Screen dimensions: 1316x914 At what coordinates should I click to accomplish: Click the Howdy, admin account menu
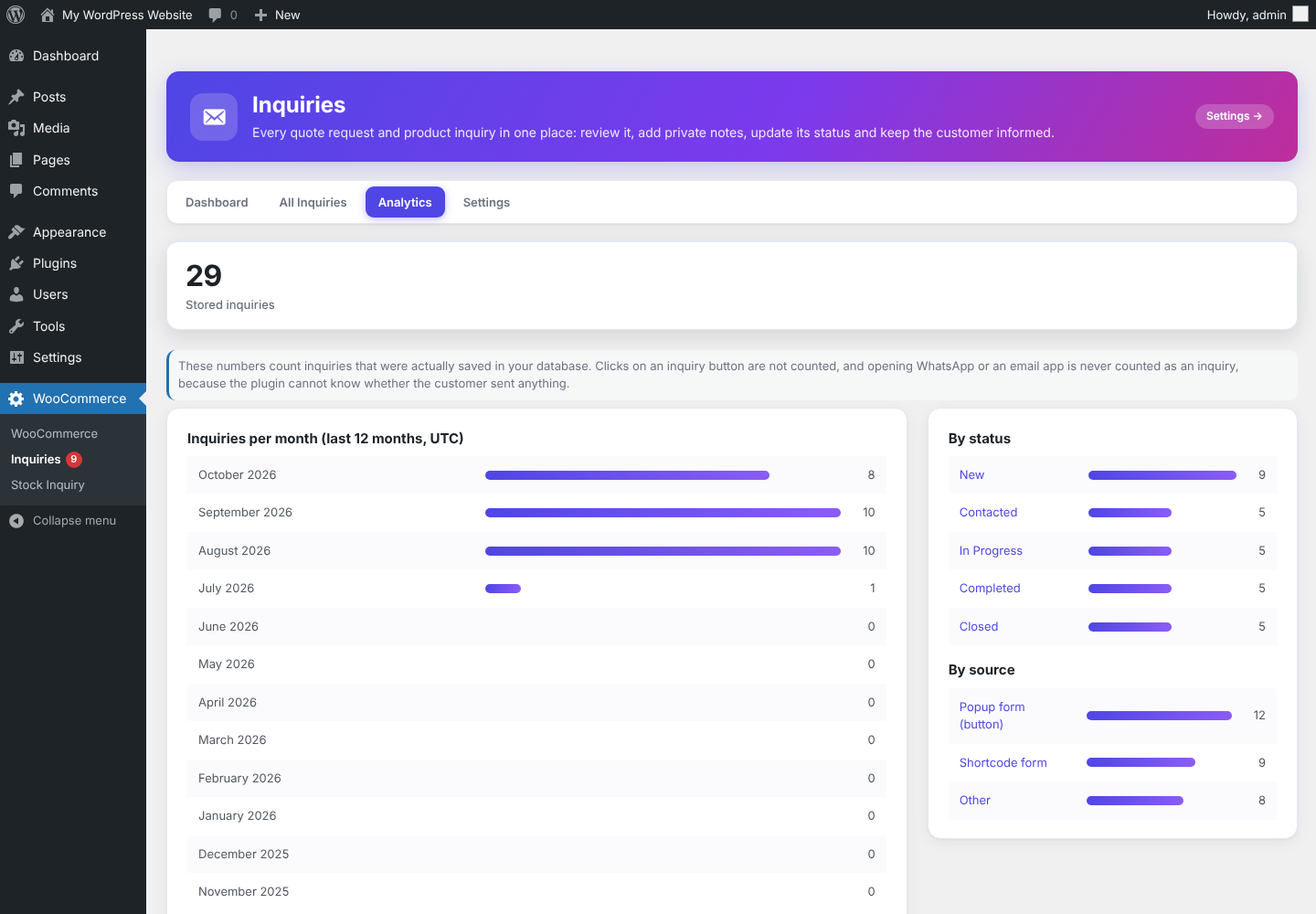pyautogui.click(x=1258, y=15)
